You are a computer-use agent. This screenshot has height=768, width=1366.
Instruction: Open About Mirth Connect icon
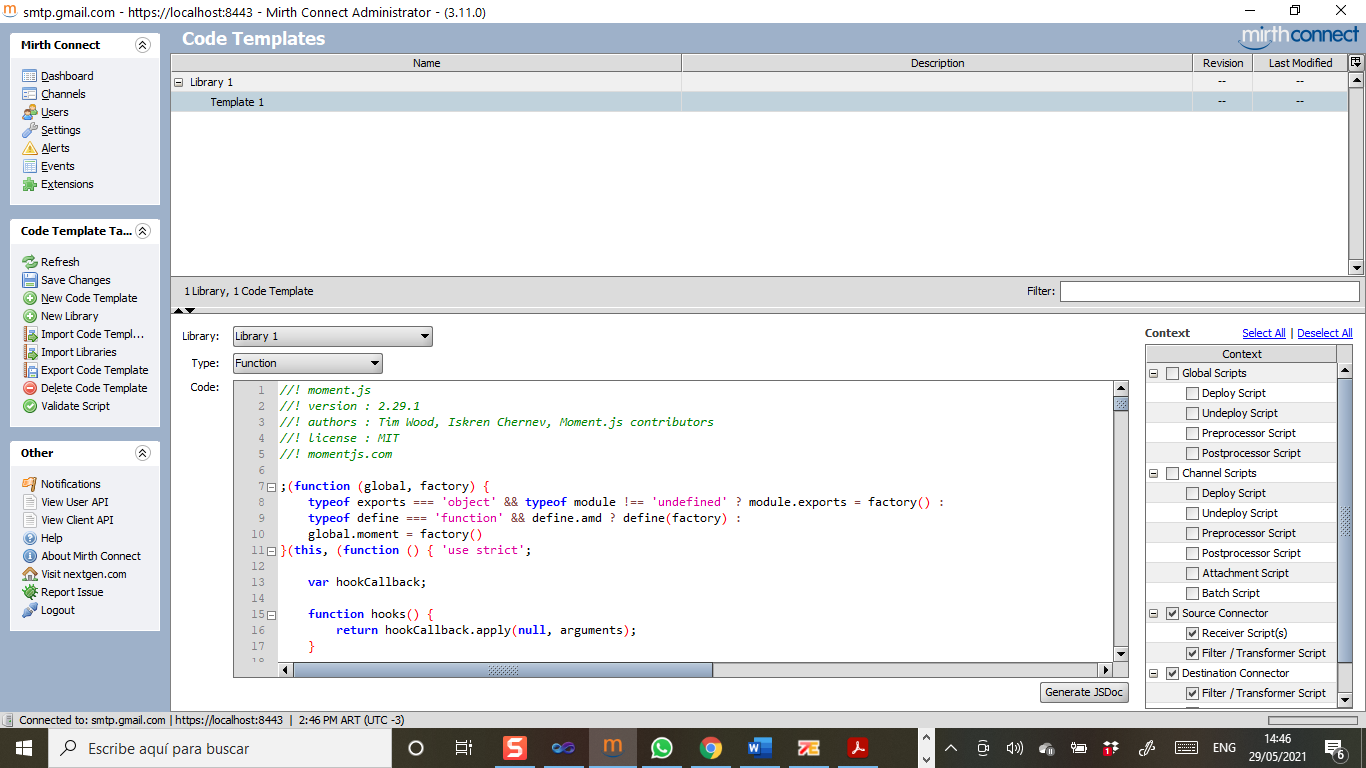(30, 556)
